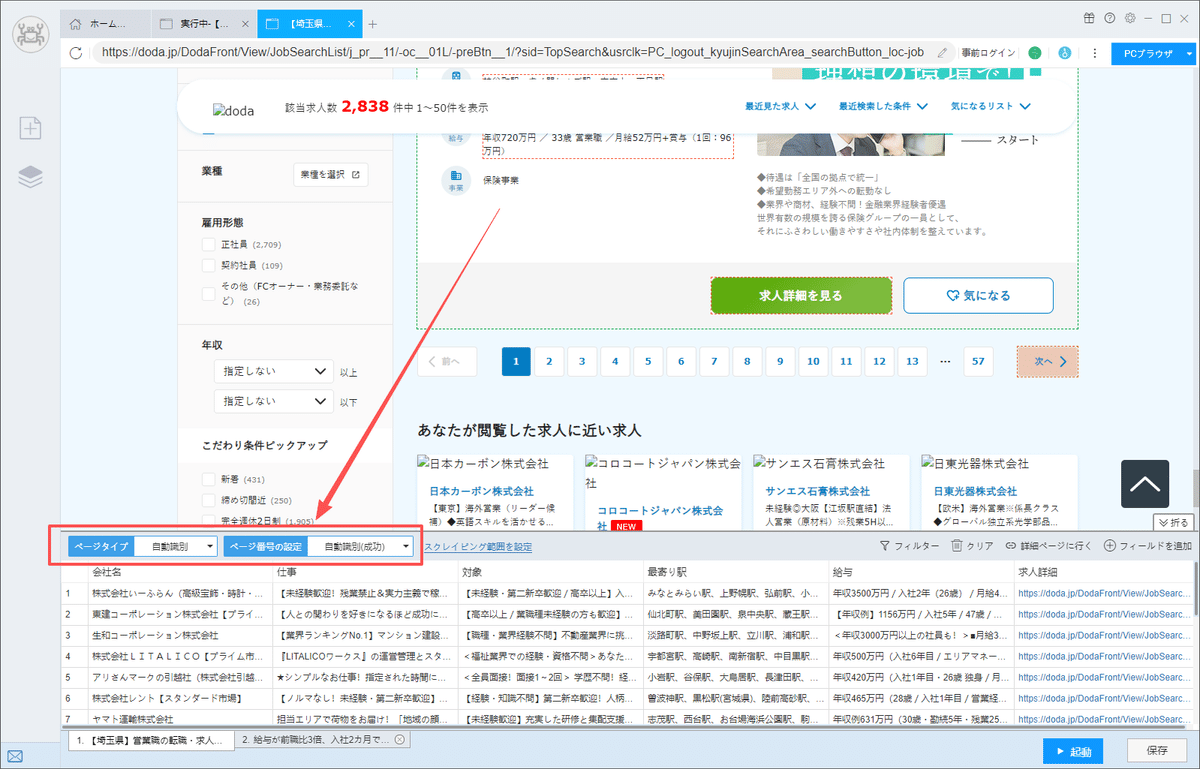This screenshot has height=769, width=1200.
Task: Switch to the 【埼玉県 active tab
Action: pos(308,23)
